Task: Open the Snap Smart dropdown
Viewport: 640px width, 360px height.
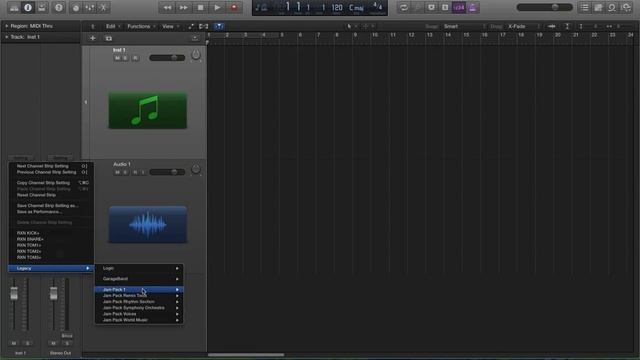Action: click(464, 27)
